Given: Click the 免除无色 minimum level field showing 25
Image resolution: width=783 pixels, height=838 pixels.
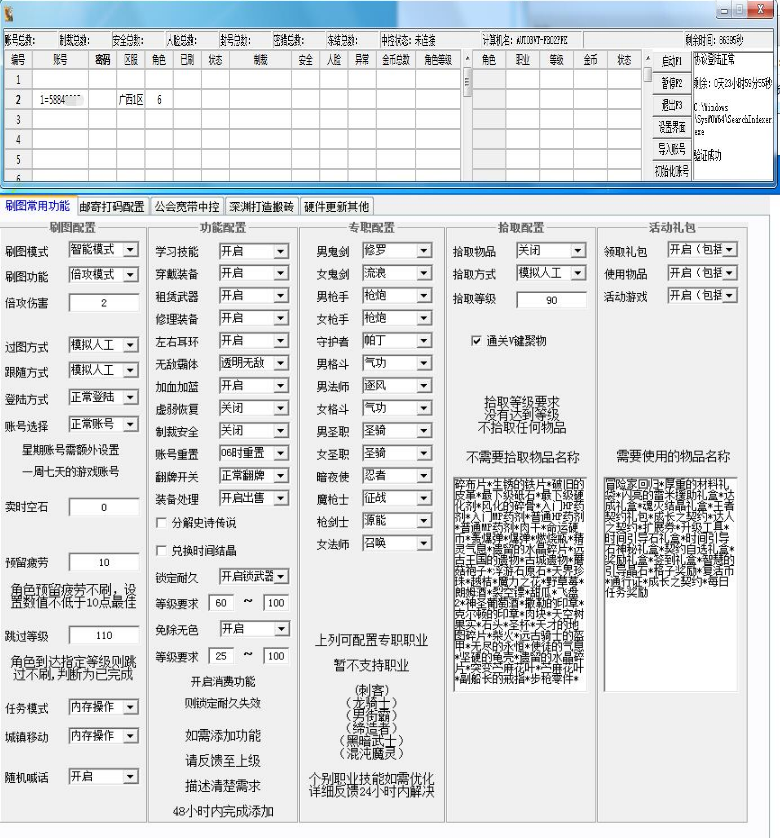Looking at the screenshot, I should tap(221, 656).
